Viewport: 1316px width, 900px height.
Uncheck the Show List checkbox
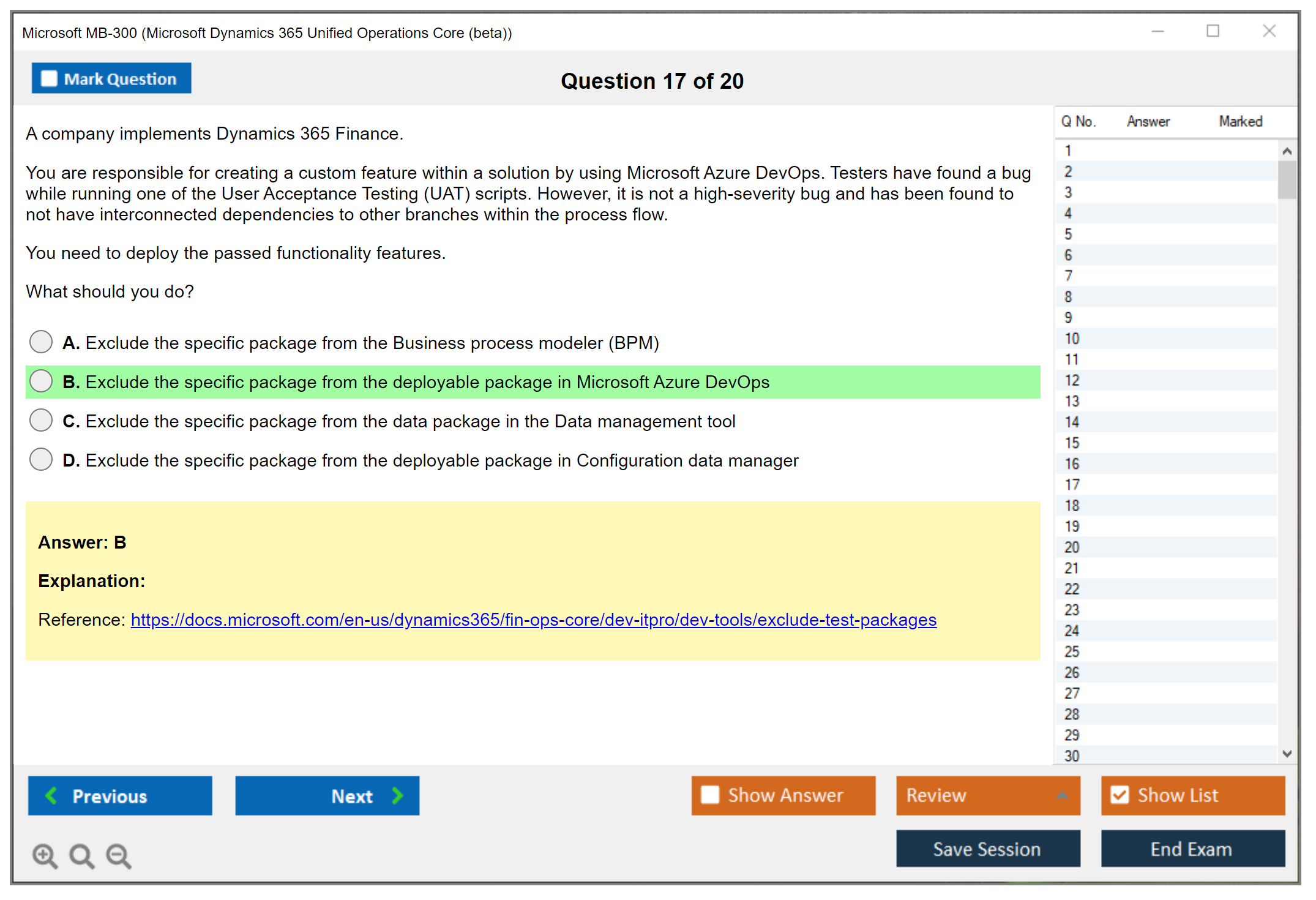(x=1120, y=795)
